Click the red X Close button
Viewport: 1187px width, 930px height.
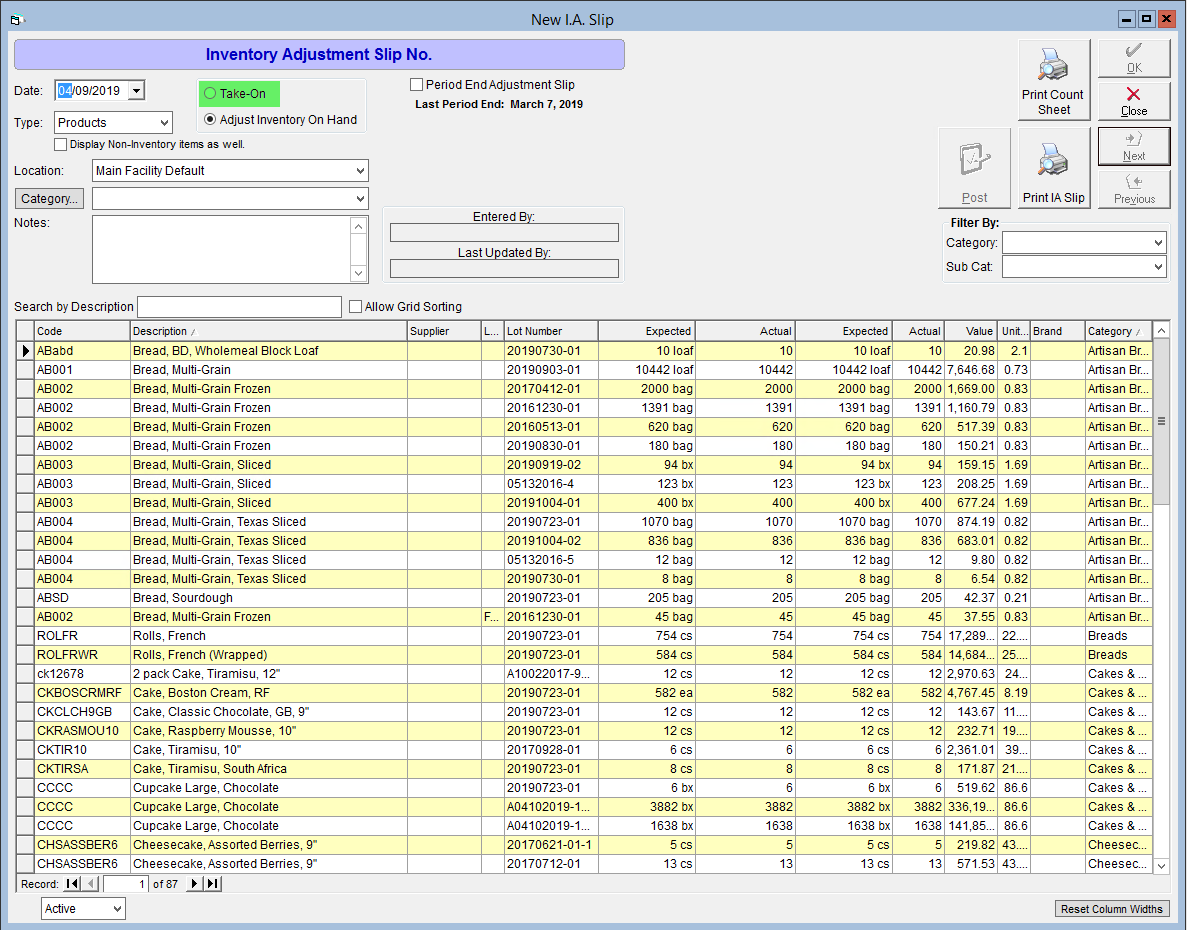1133,101
